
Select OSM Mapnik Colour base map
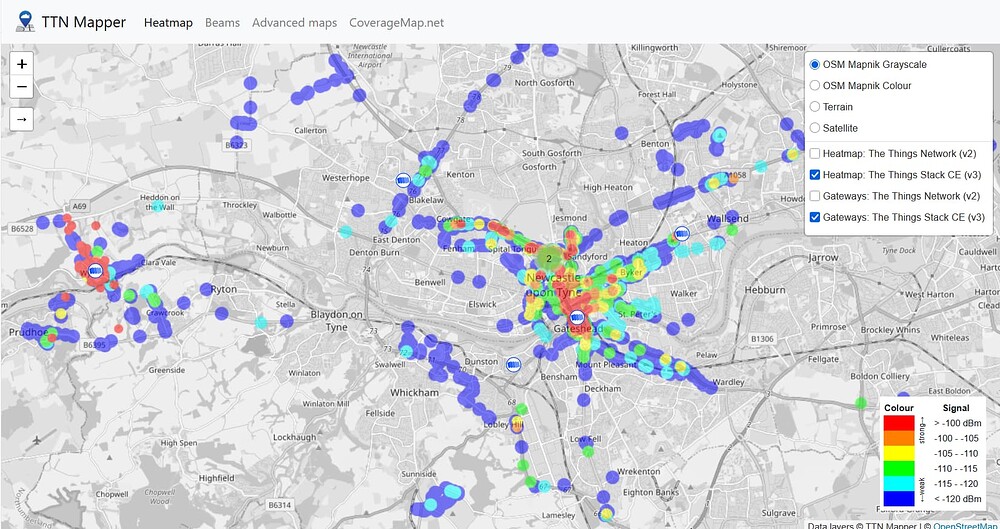(814, 86)
